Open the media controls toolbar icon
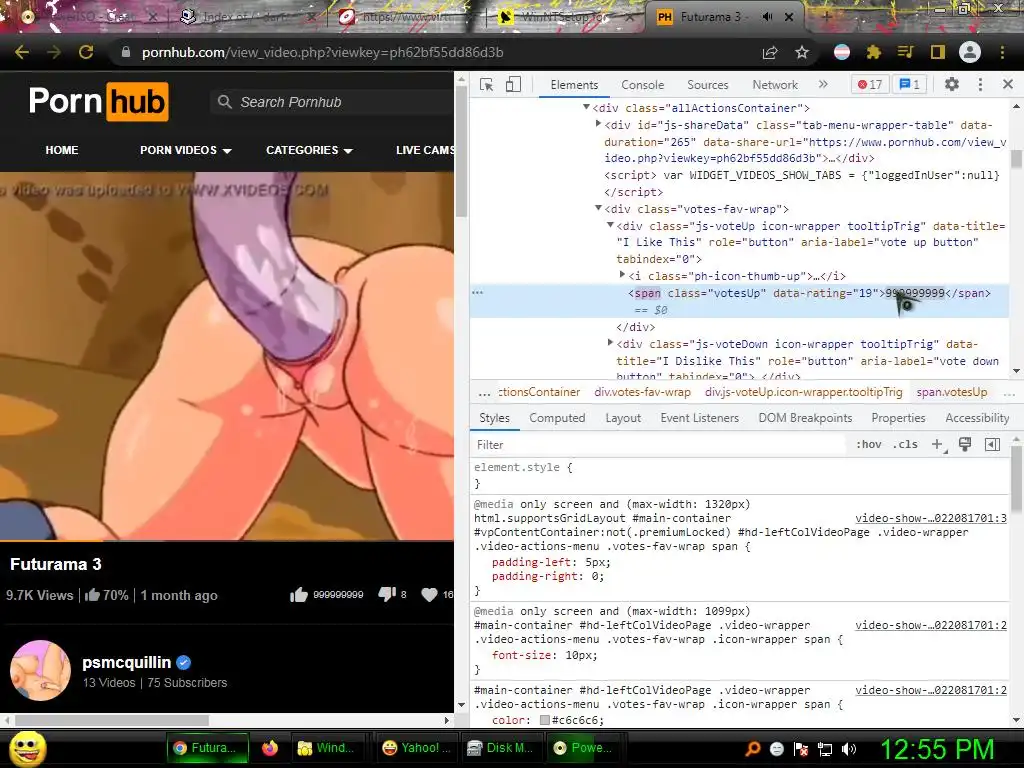 point(905,52)
